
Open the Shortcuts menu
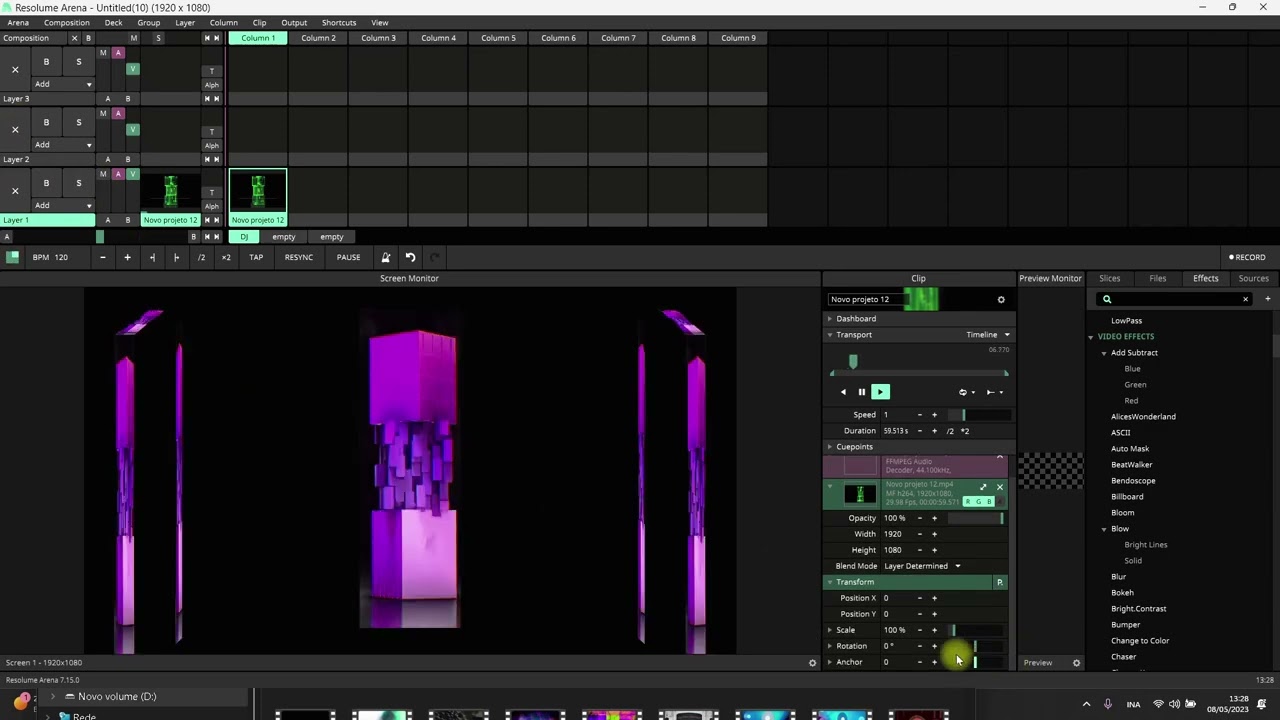[339, 22]
